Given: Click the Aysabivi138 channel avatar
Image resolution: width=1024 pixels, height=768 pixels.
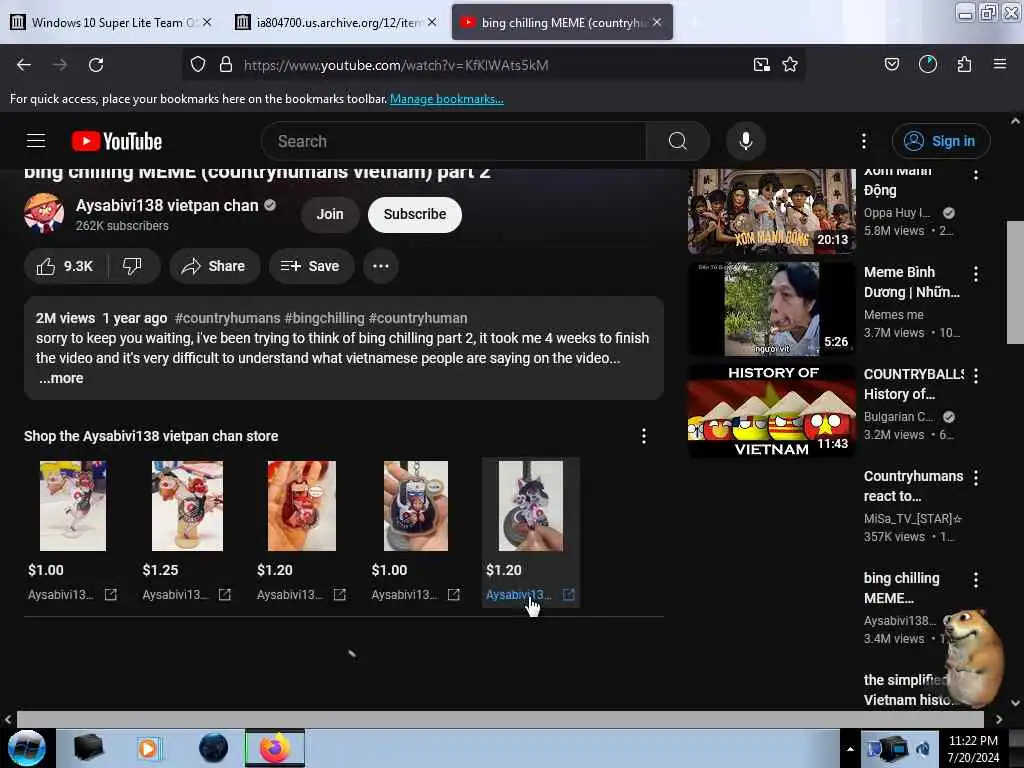Looking at the screenshot, I should (44, 214).
